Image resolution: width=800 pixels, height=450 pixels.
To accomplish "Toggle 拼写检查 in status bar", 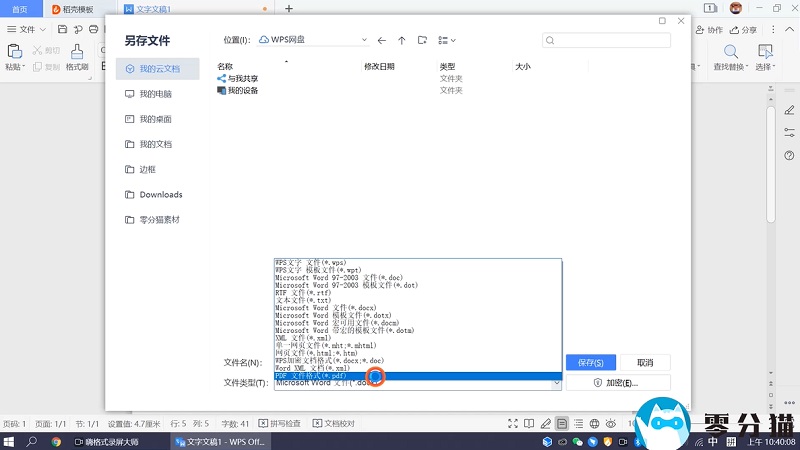I will [x=280, y=423].
